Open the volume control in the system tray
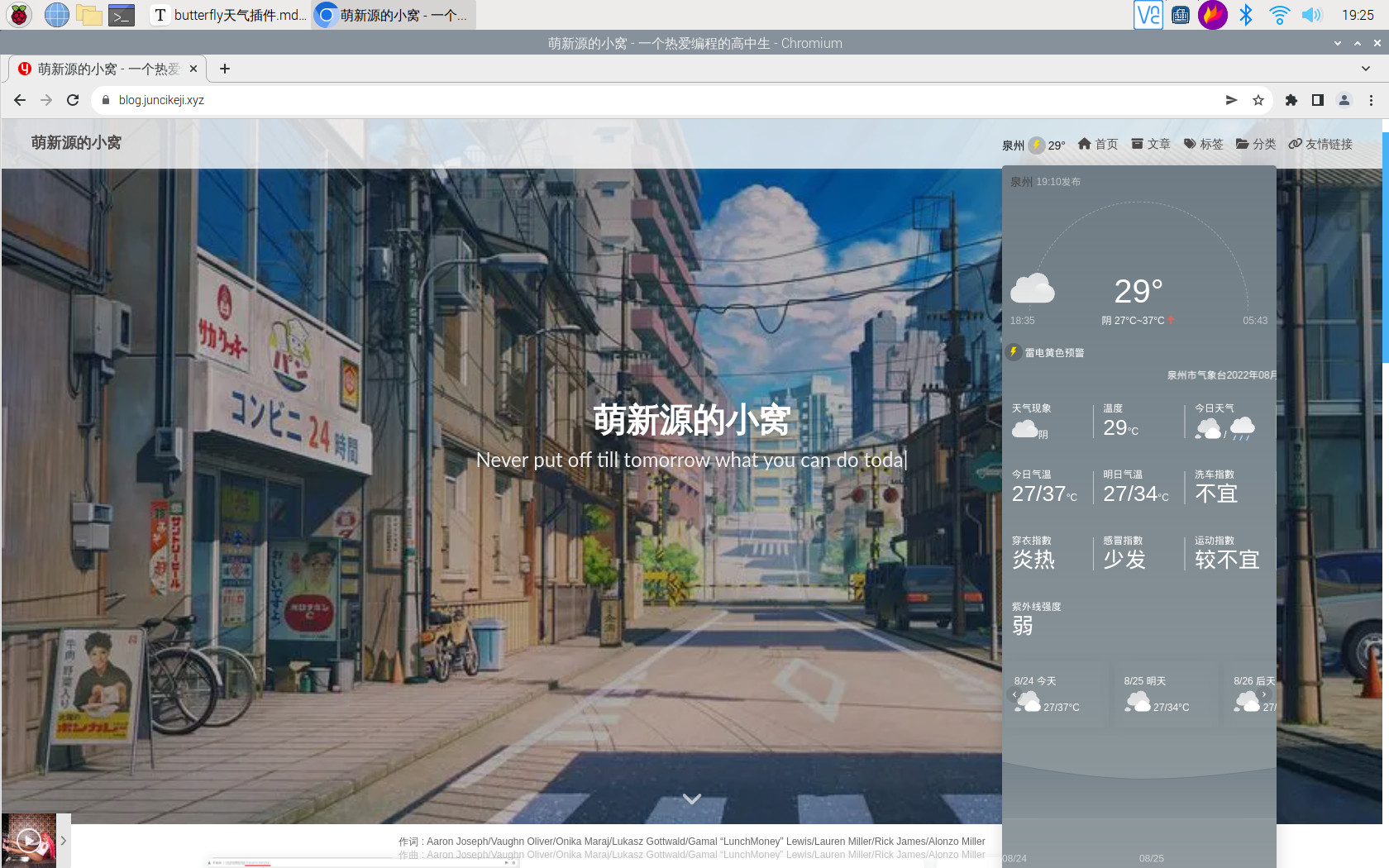 tap(1312, 15)
